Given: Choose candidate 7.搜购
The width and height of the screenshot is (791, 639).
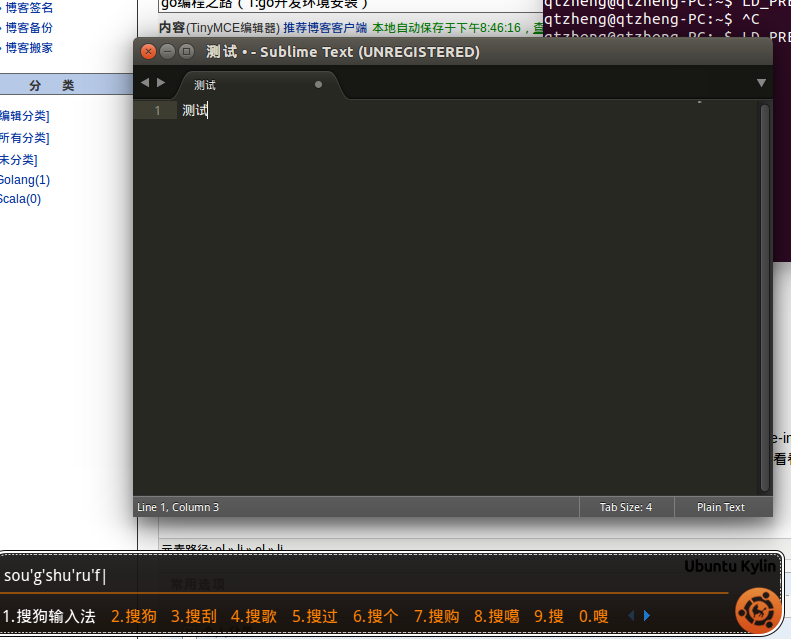Looking at the screenshot, I should pyautogui.click(x=436, y=616).
